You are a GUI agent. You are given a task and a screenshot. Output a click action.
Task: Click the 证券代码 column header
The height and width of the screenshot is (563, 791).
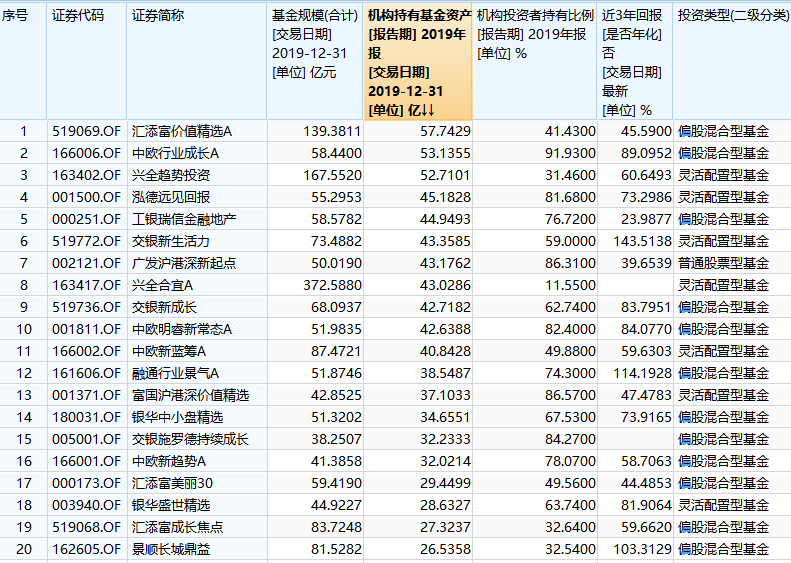tap(86, 62)
